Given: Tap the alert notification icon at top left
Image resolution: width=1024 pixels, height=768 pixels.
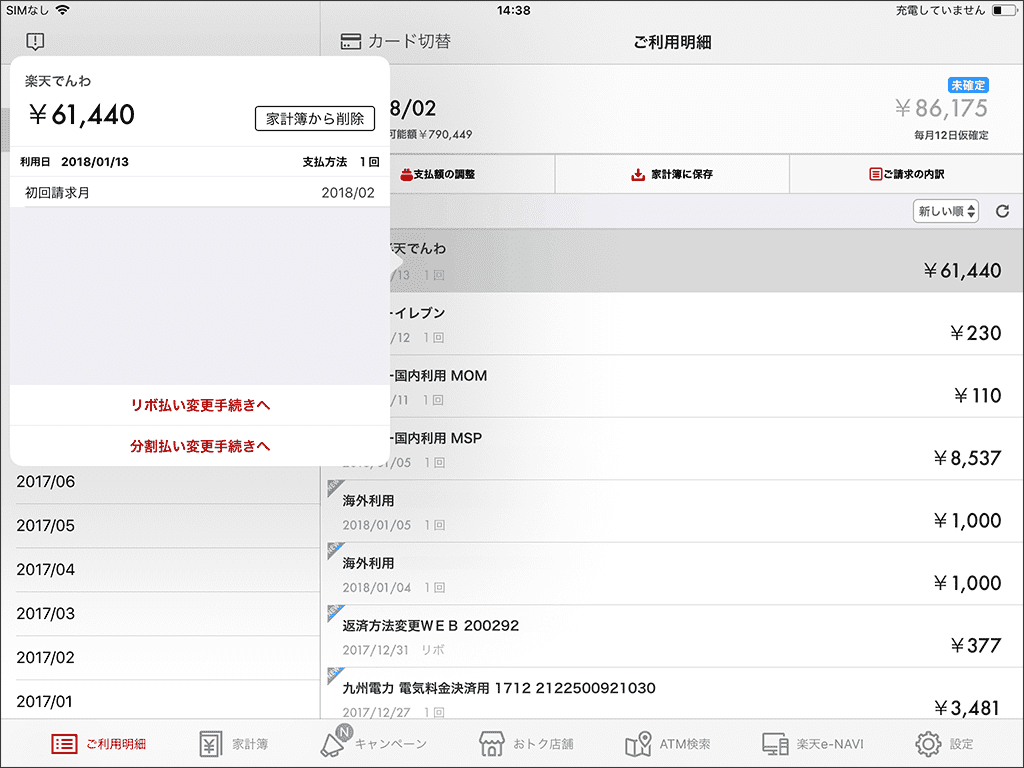Looking at the screenshot, I should [x=35, y=42].
